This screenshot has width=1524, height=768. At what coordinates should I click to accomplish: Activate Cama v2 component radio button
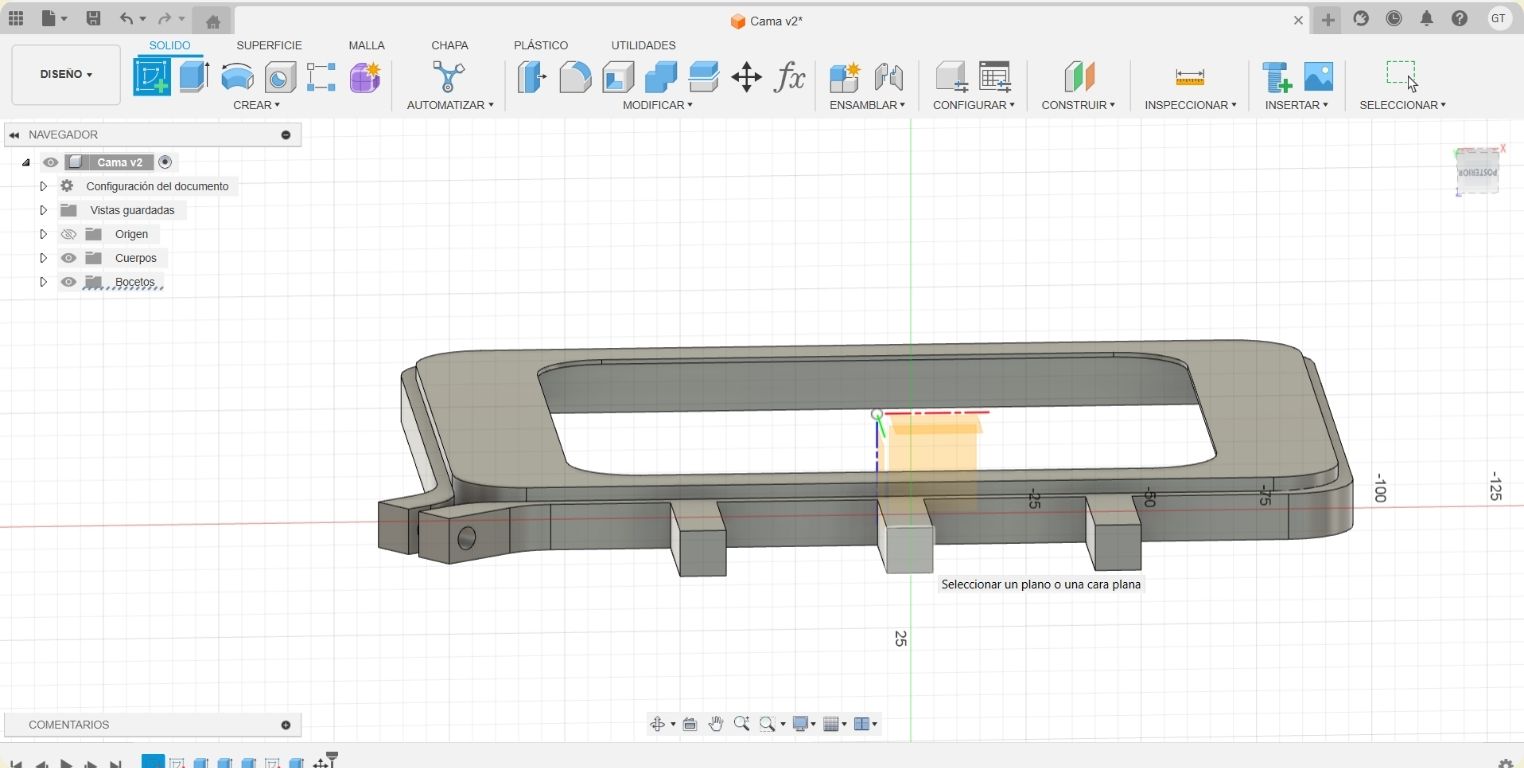pos(165,162)
